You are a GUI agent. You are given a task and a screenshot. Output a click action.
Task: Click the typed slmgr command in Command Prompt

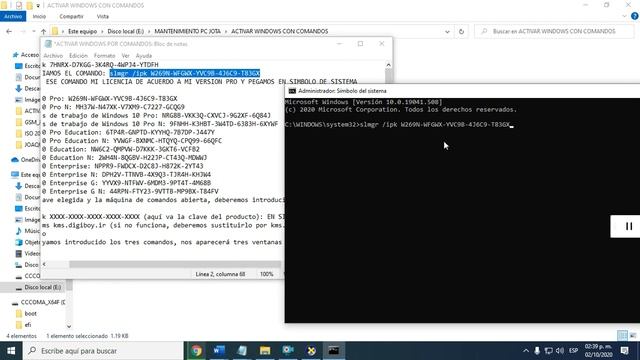[435, 124]
